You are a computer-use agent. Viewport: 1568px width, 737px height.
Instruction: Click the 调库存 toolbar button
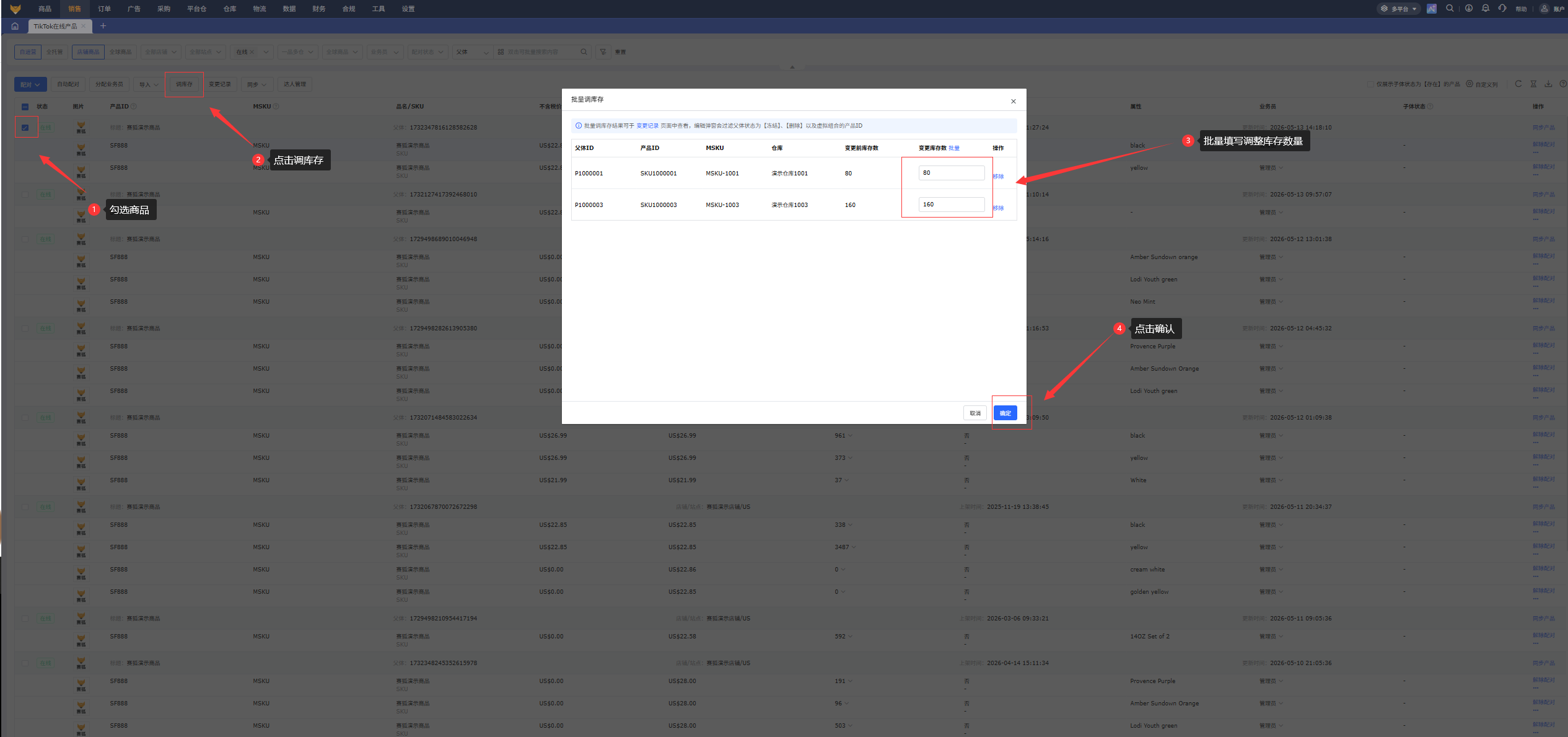pyautogui.click(x=184, y=84)
